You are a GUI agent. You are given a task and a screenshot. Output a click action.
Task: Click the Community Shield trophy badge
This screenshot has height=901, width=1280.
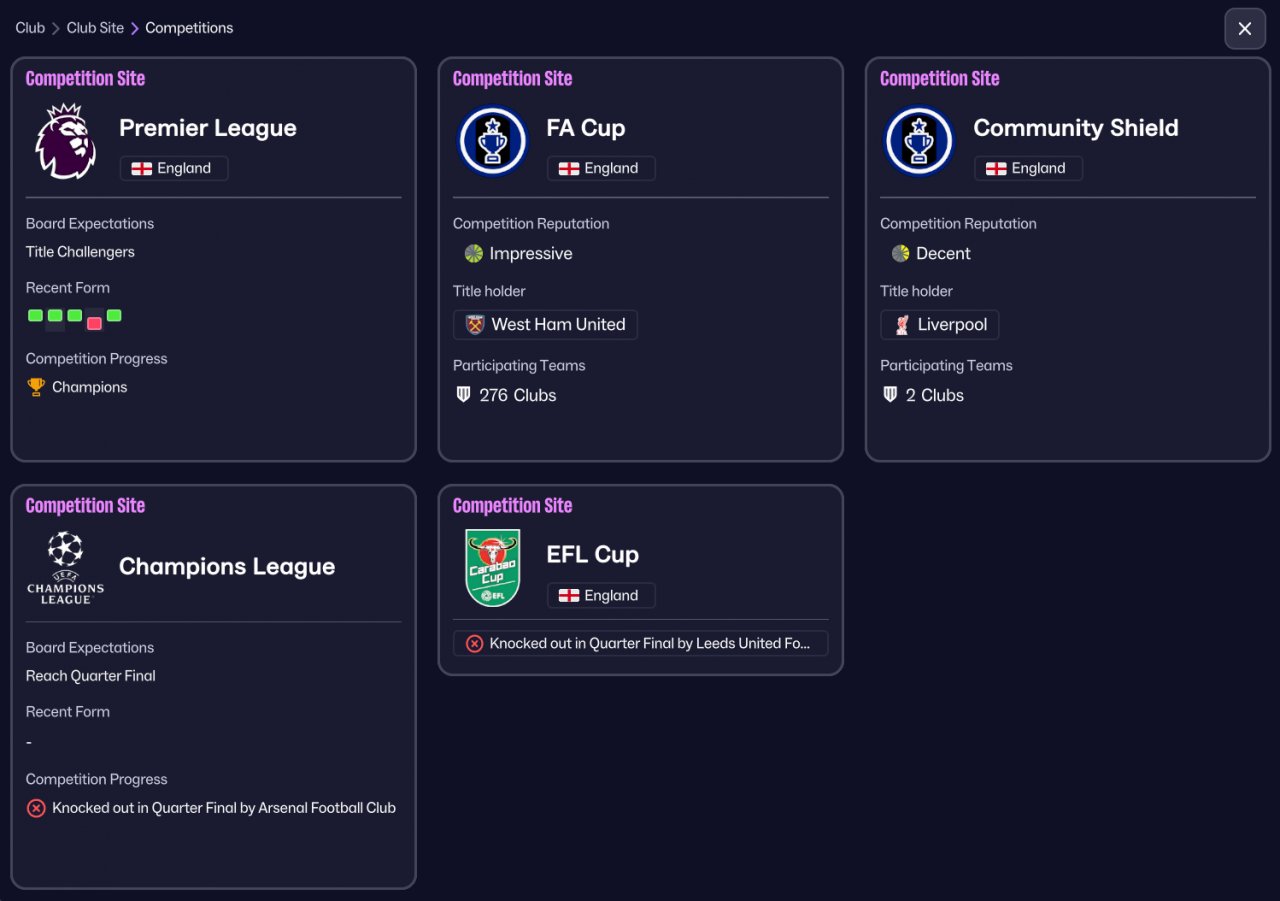pyautogui.click(x=919, y=142)
